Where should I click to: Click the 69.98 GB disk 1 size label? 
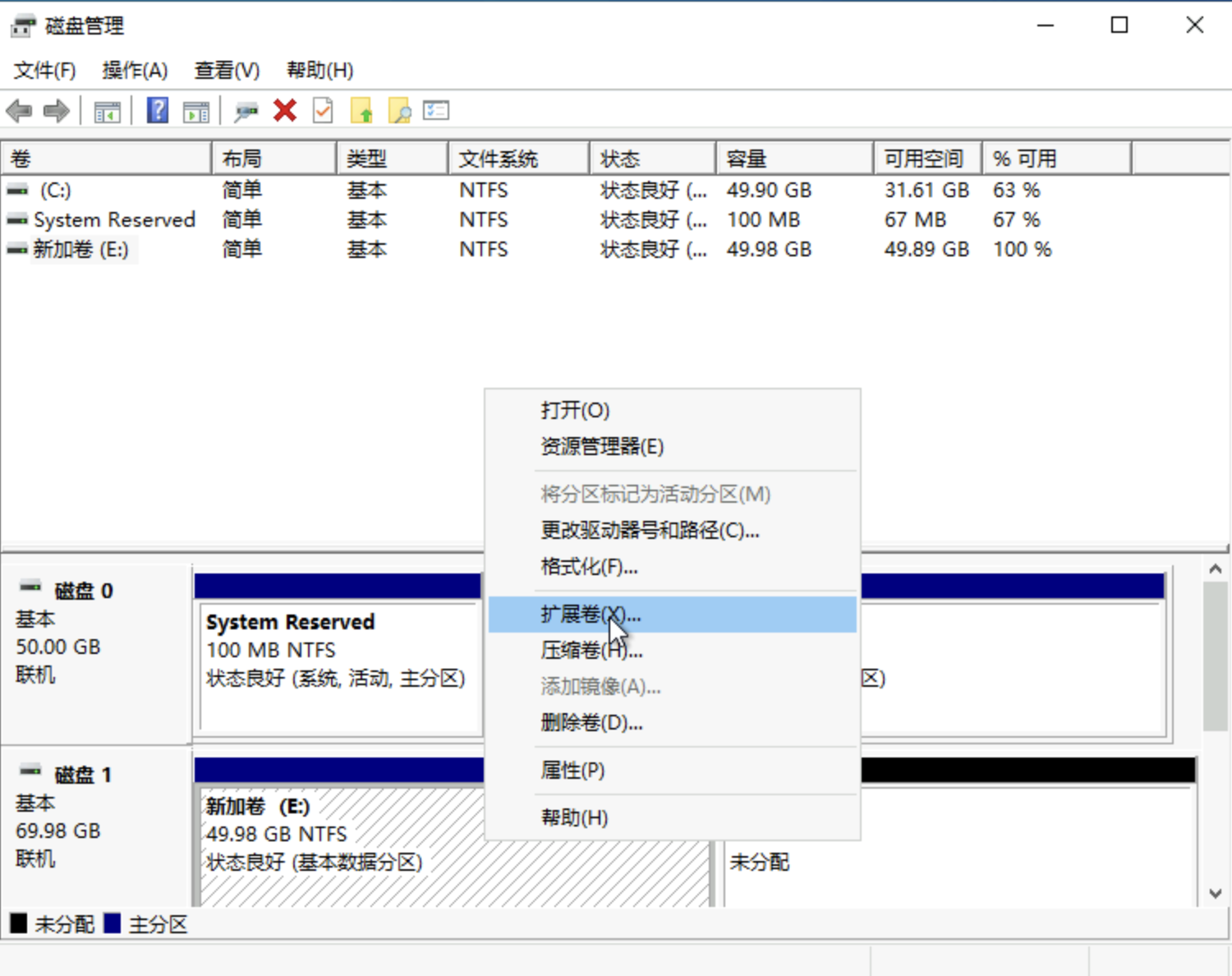click(x=58, y=831)
